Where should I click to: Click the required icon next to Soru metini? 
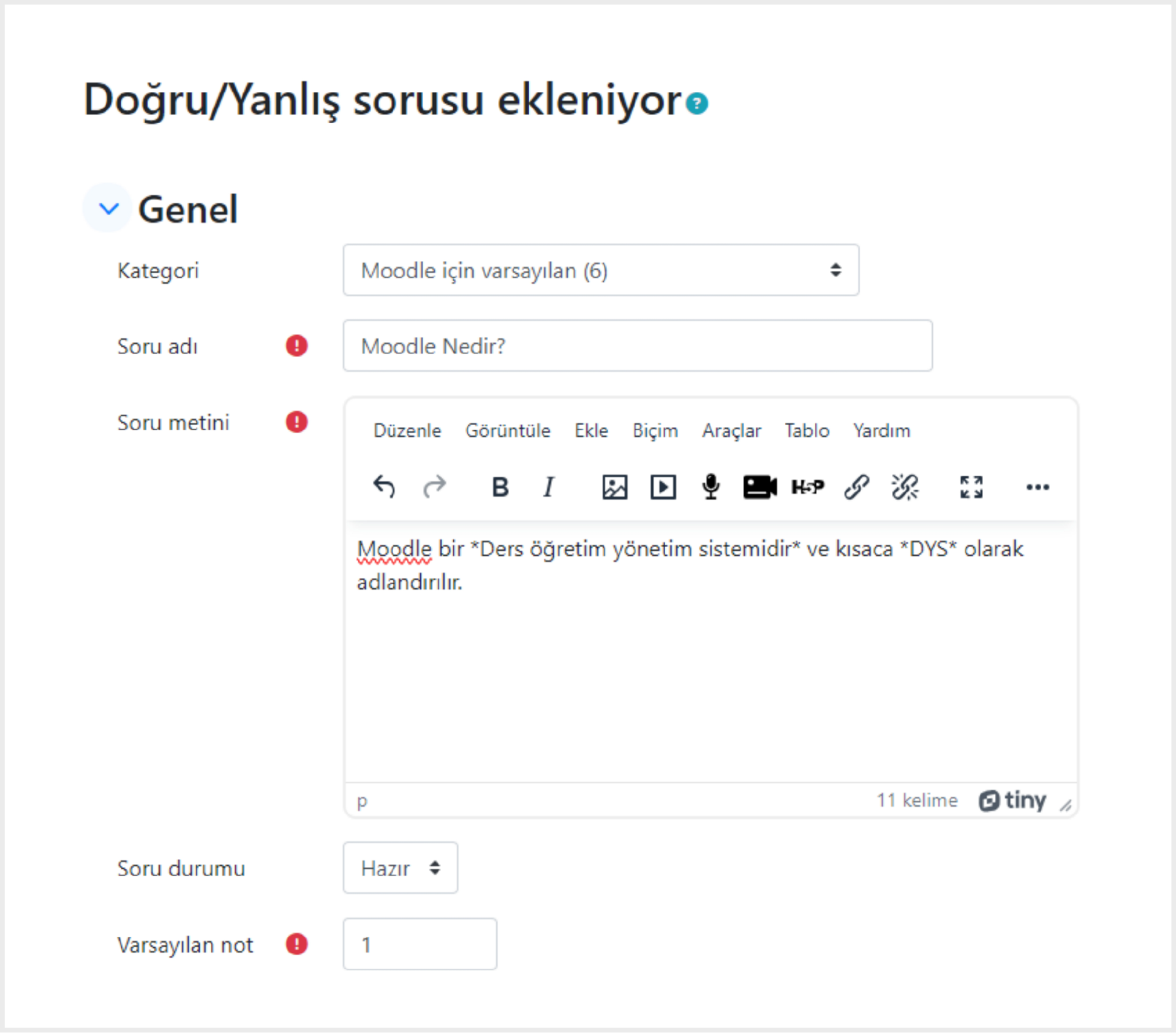[x=296, y=422]
